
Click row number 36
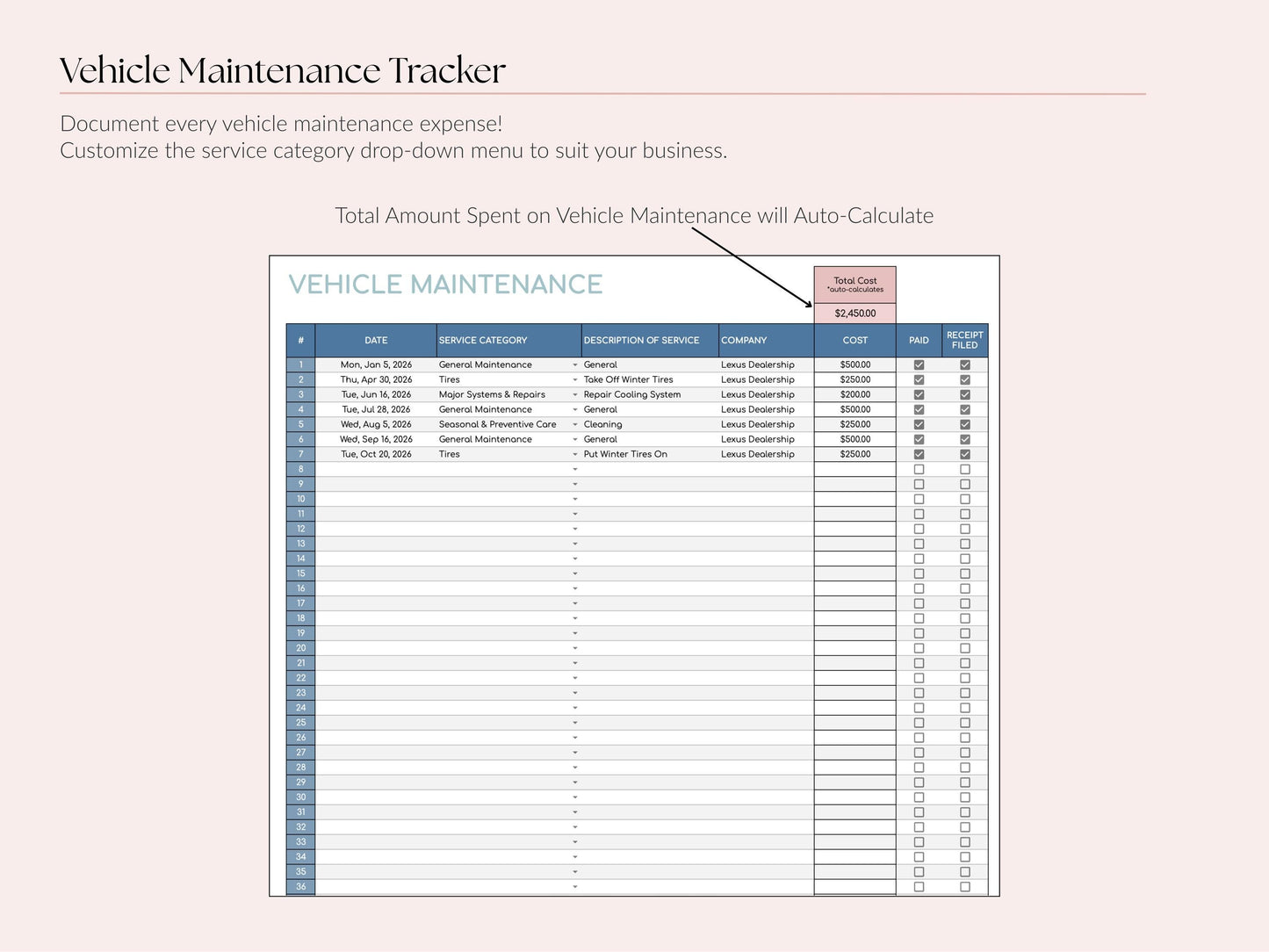[300, 887]
